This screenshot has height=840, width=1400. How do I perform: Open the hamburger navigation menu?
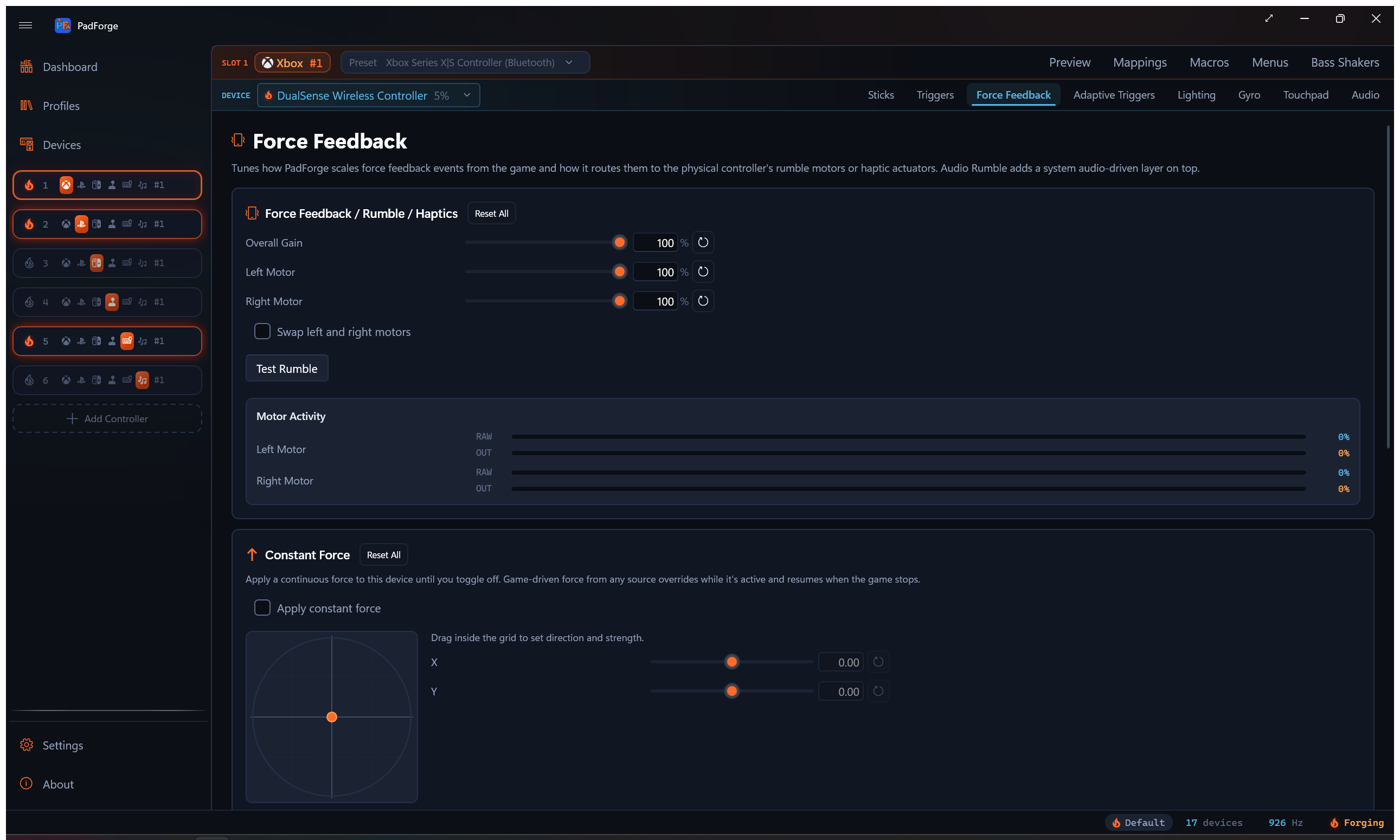tap(25, 25)
